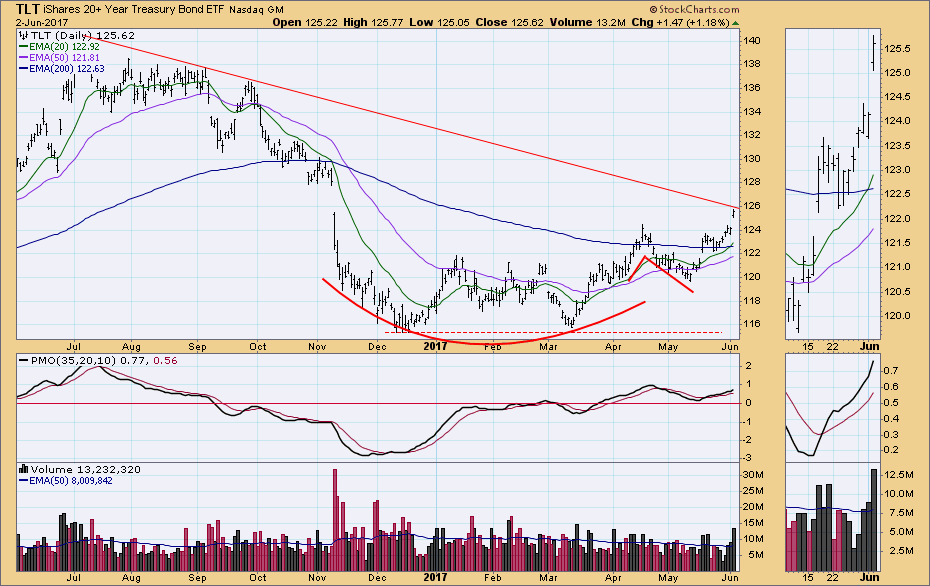Click the Nov label on price chart axis
930x586 pixels.
pos(317,346)
